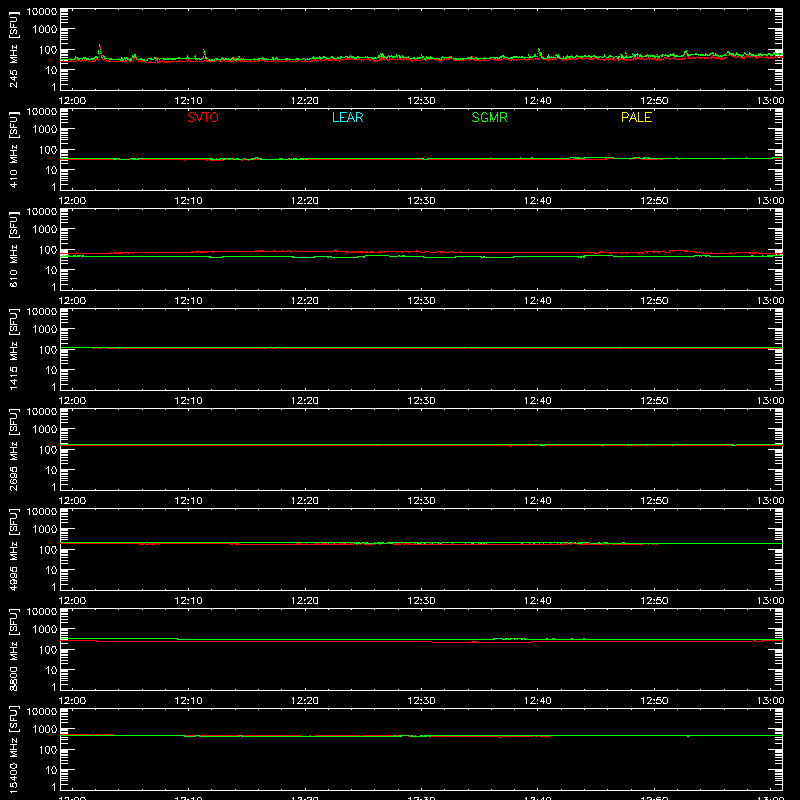Click the spike near 12:40 at 245 MHz
The image size is (800, 800).
coord(540,53)
